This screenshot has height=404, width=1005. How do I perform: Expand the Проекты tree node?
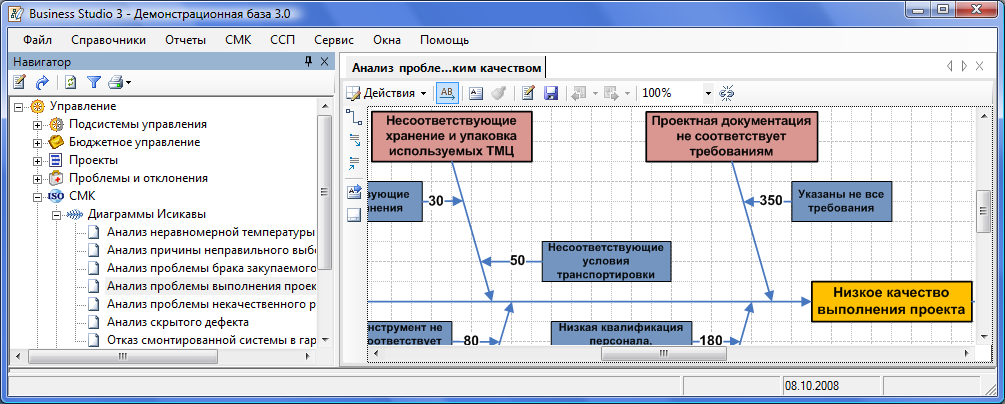coord(38,160)
